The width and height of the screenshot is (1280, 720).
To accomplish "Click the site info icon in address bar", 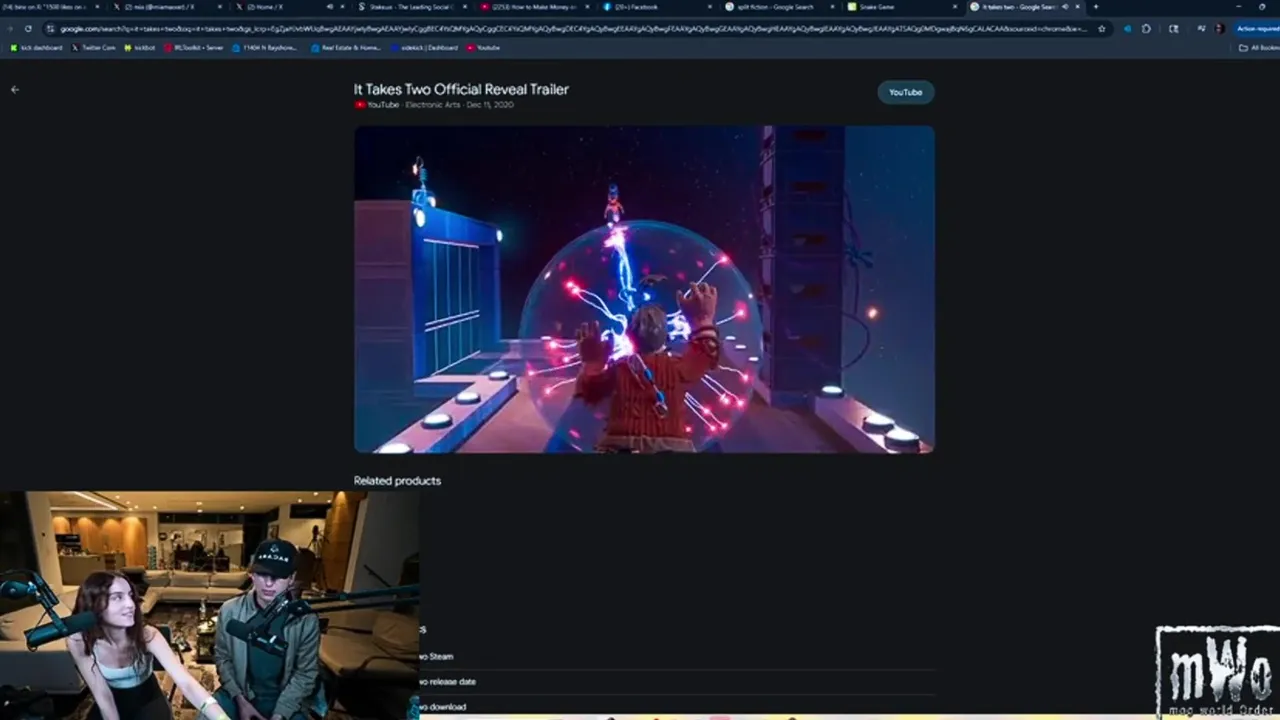I will (x=50, y=29).
